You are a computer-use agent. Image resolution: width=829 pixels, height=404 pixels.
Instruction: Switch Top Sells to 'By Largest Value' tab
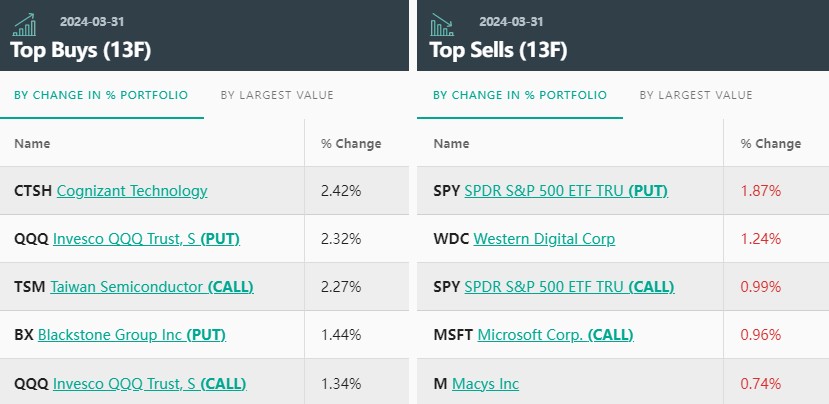tap(696, 95)
